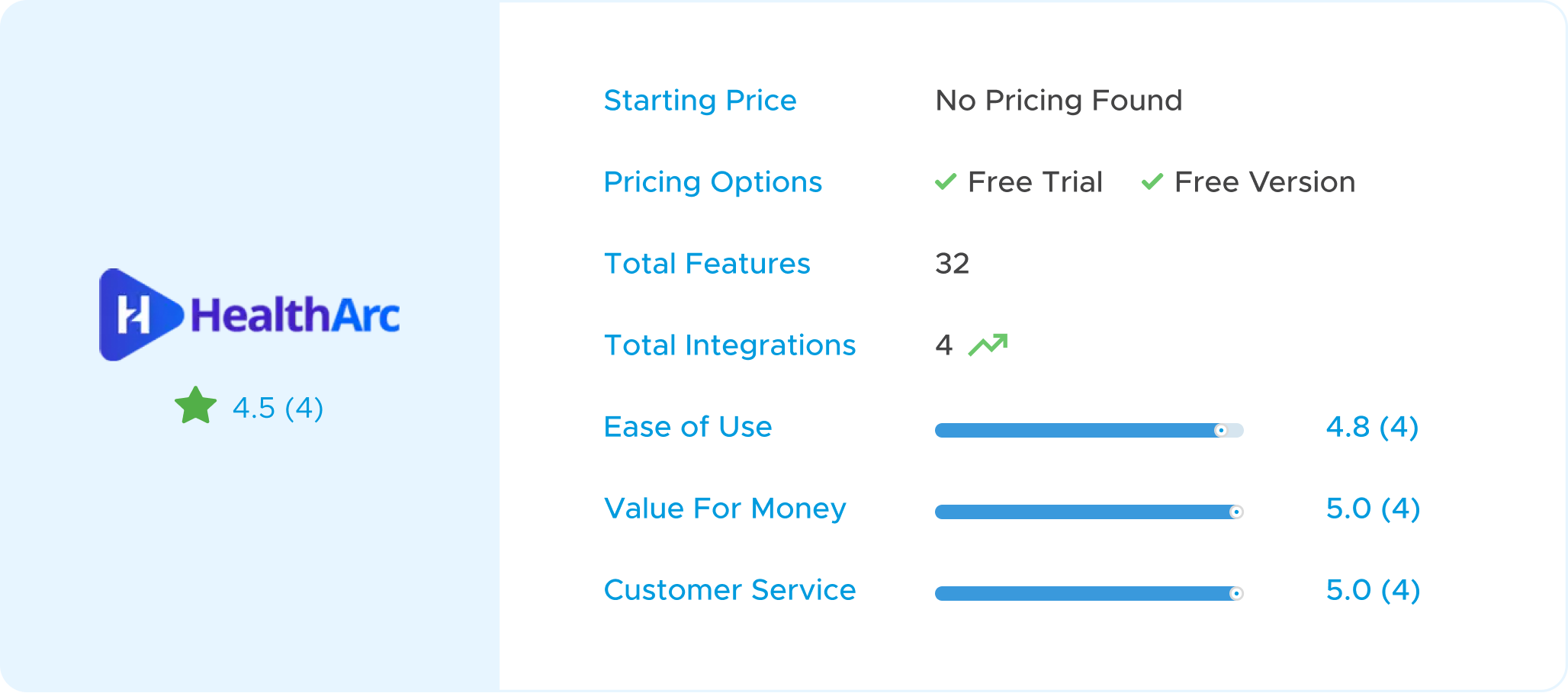Click the Free Trial checkmark icon
Image resolution: width=1568 pixels, height=693 pixels.
(x=946, y=181)
